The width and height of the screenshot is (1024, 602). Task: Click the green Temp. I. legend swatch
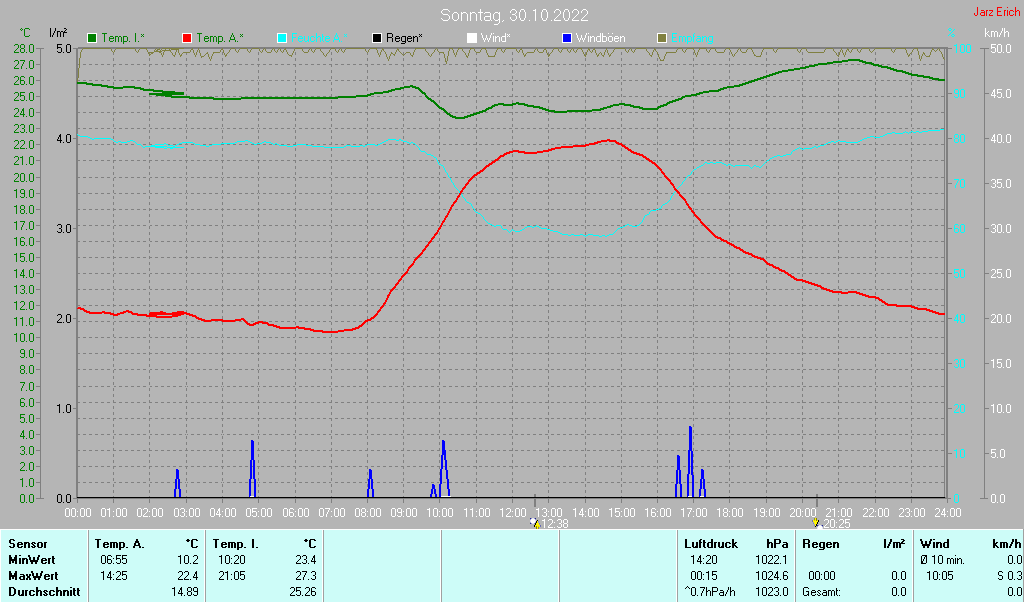(92, 39)
